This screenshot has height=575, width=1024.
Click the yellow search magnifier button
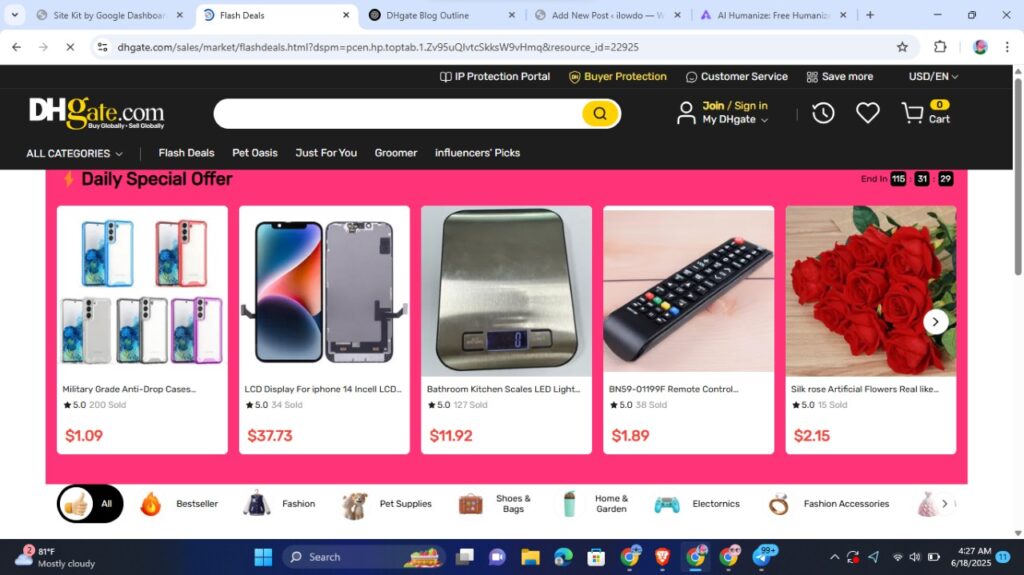coord(600,114)
